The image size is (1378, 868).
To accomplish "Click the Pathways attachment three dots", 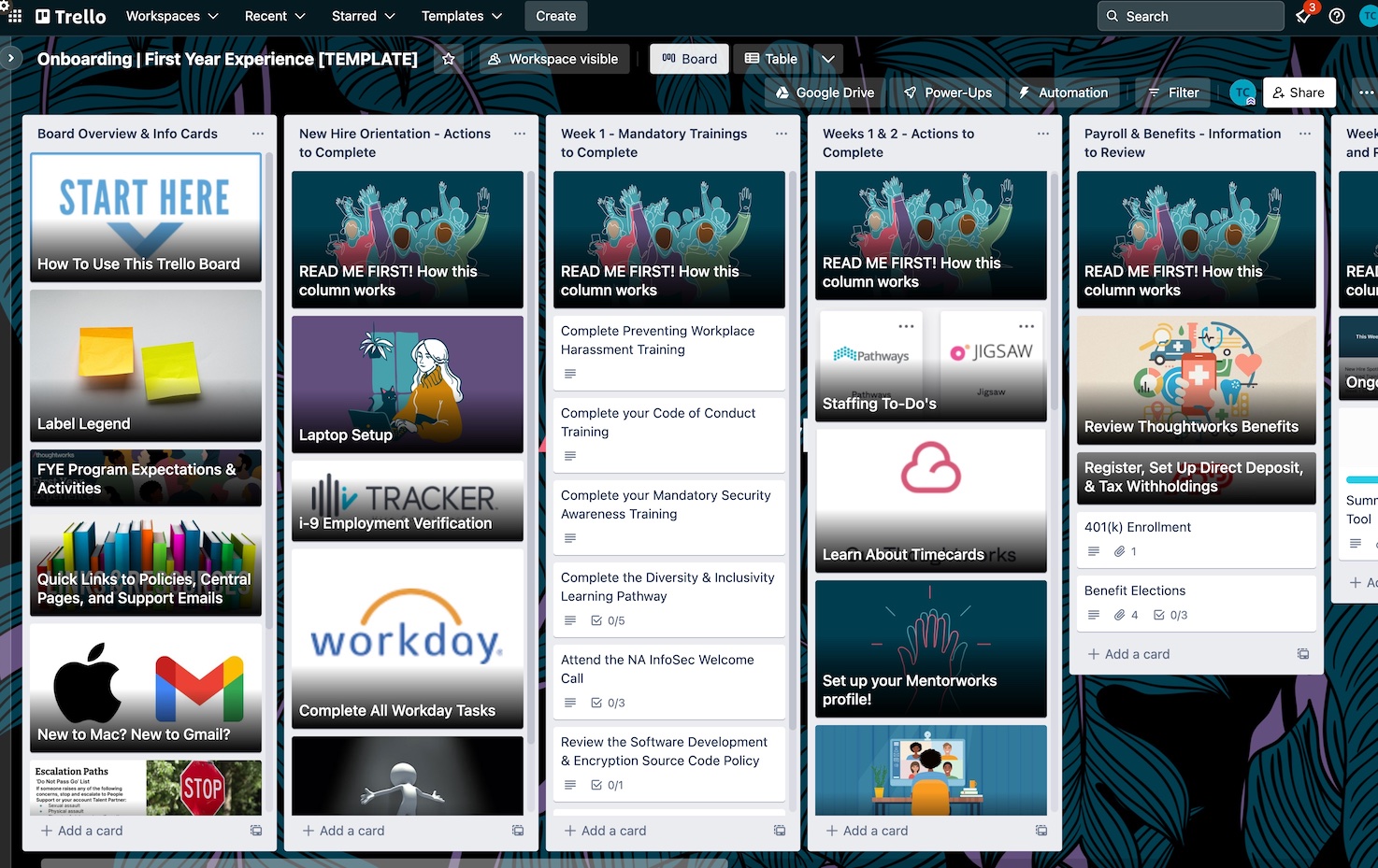I will point(906,326).
